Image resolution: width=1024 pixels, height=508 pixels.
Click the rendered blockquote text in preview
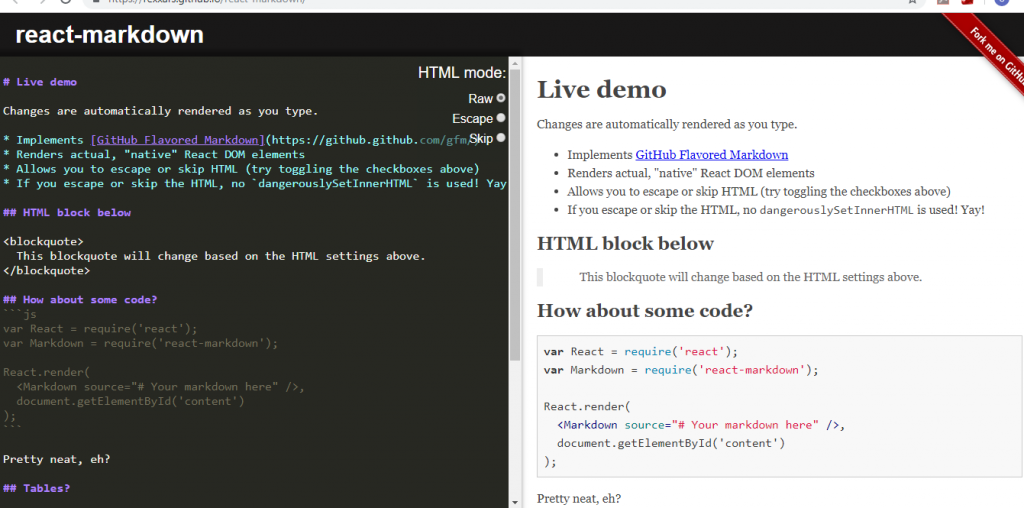coord(750,277)
